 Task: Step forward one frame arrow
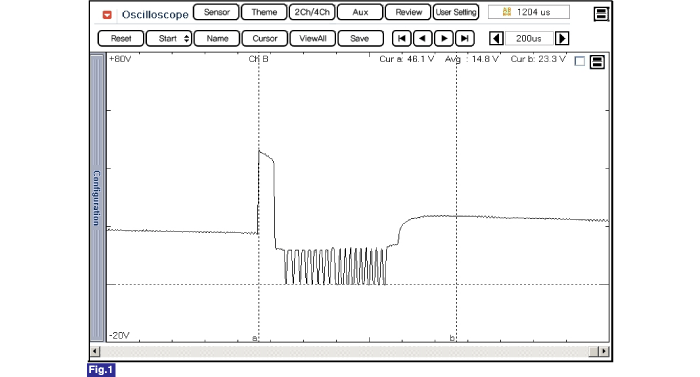(444, 38)
